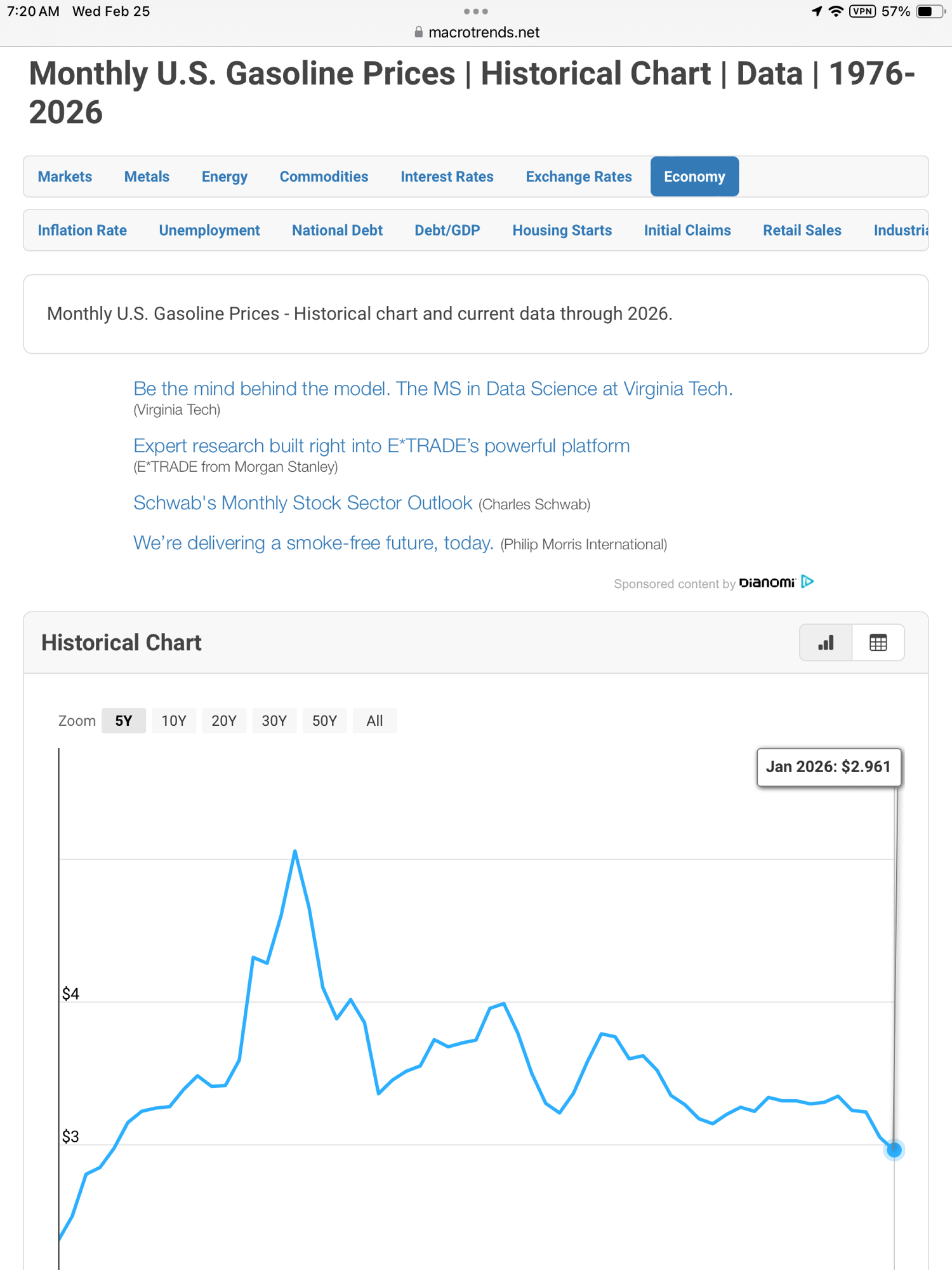Open Schwab's Monthly Stock Sector Outlook
Screen dimensions: 952x1270
(x=303, y=503)
